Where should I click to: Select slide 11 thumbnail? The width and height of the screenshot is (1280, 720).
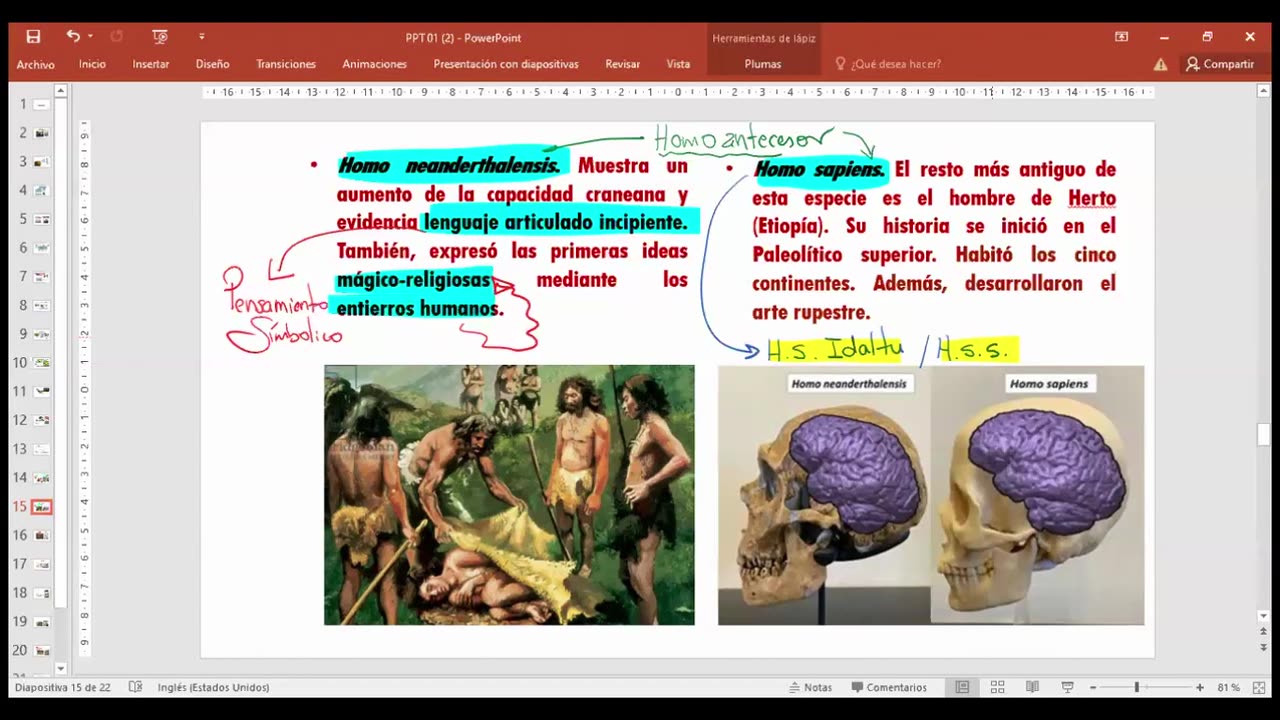(x=41, y=391)
